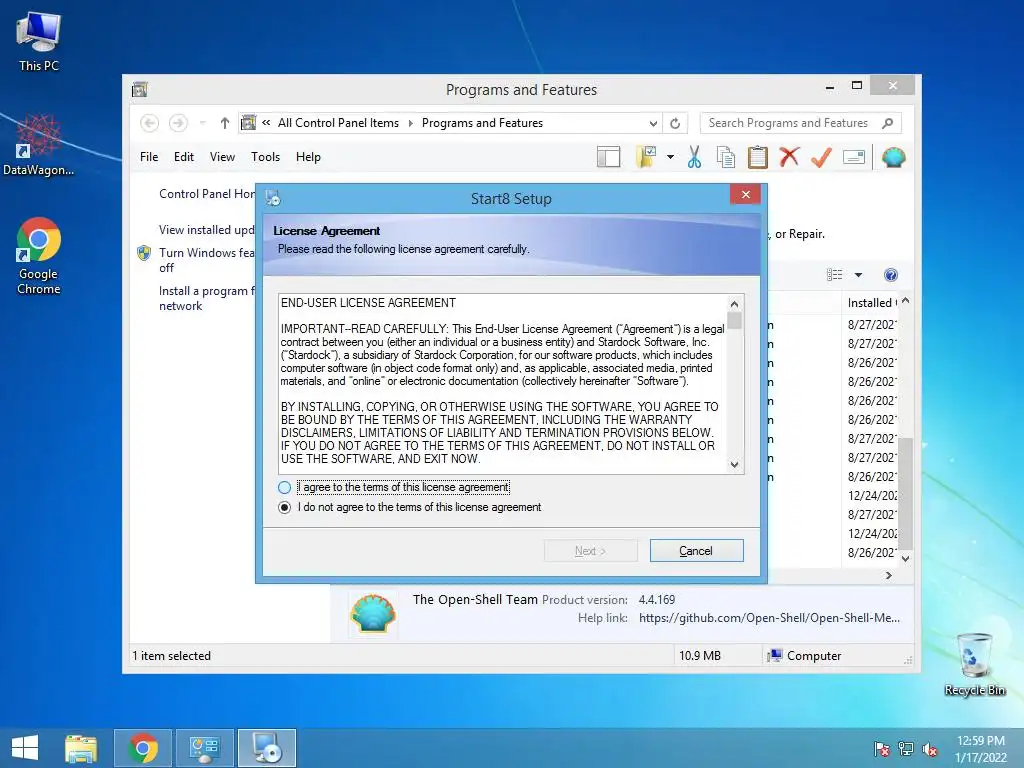Click the Up one level arrow
1024x768 pixels.
point(225,123)
